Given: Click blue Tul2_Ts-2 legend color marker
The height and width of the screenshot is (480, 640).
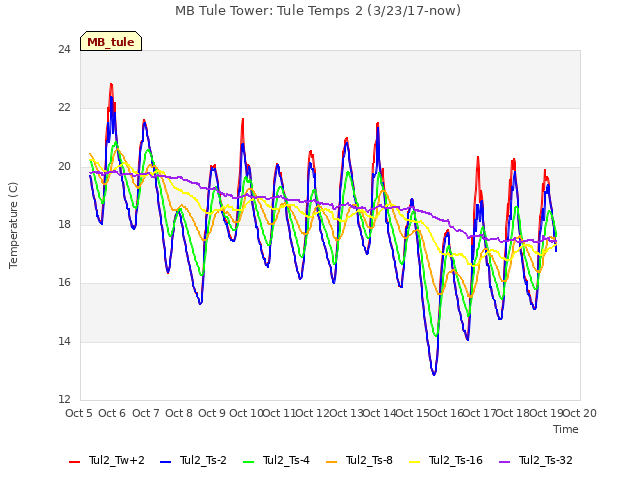Looking at the screenshot, I should pyautogui.click(x=165, y=462).
